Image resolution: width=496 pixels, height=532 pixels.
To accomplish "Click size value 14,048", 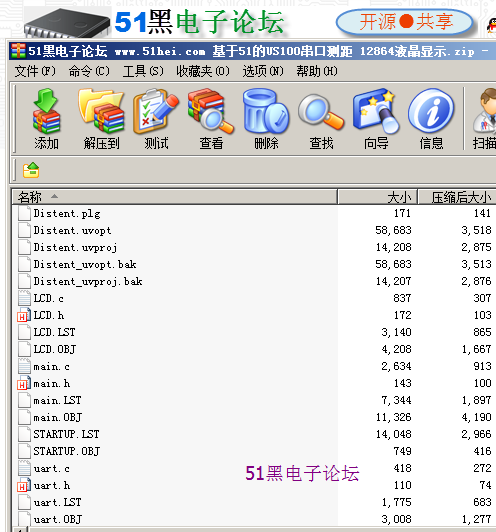I will (394, 434).
